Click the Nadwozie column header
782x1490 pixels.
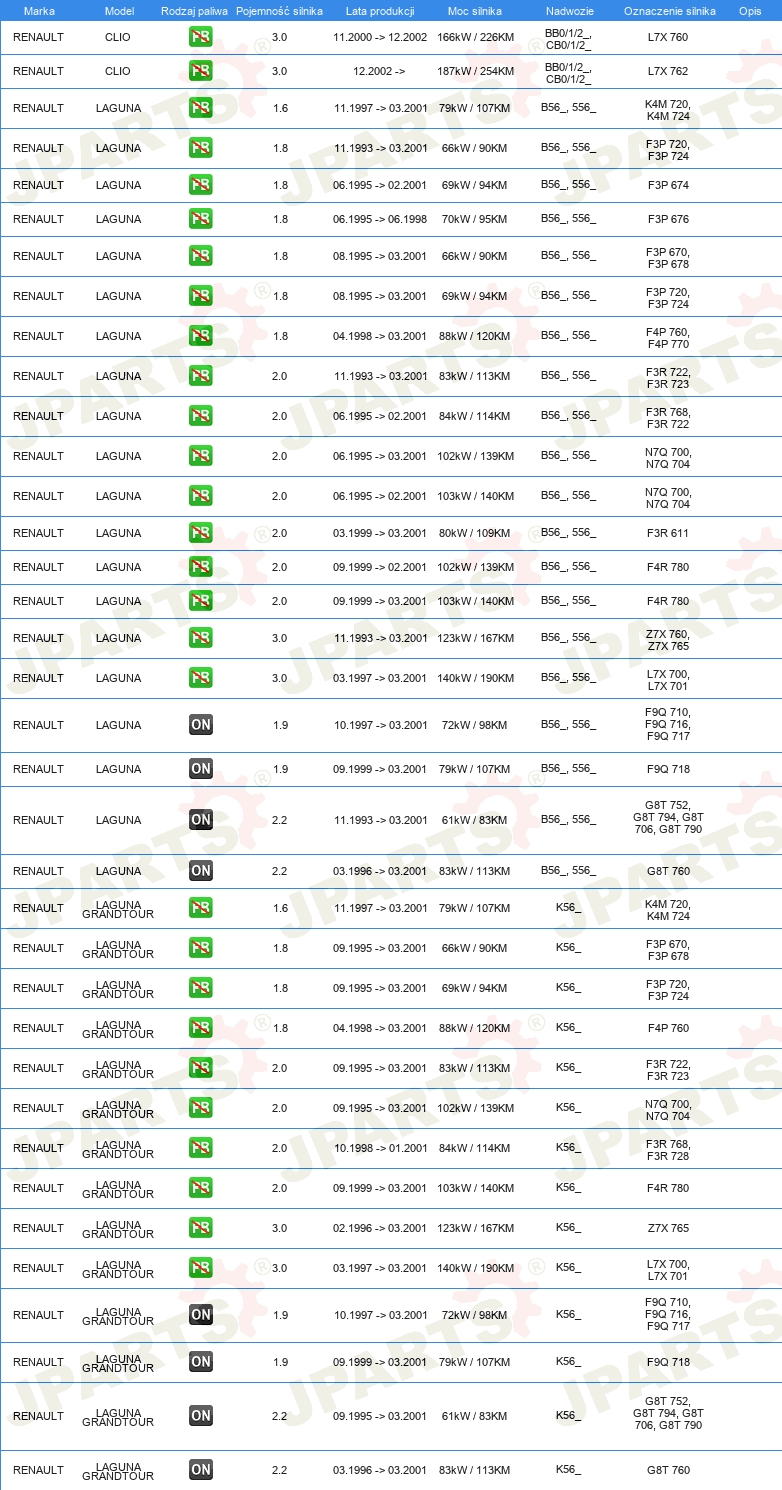click(x=568, y=10)
